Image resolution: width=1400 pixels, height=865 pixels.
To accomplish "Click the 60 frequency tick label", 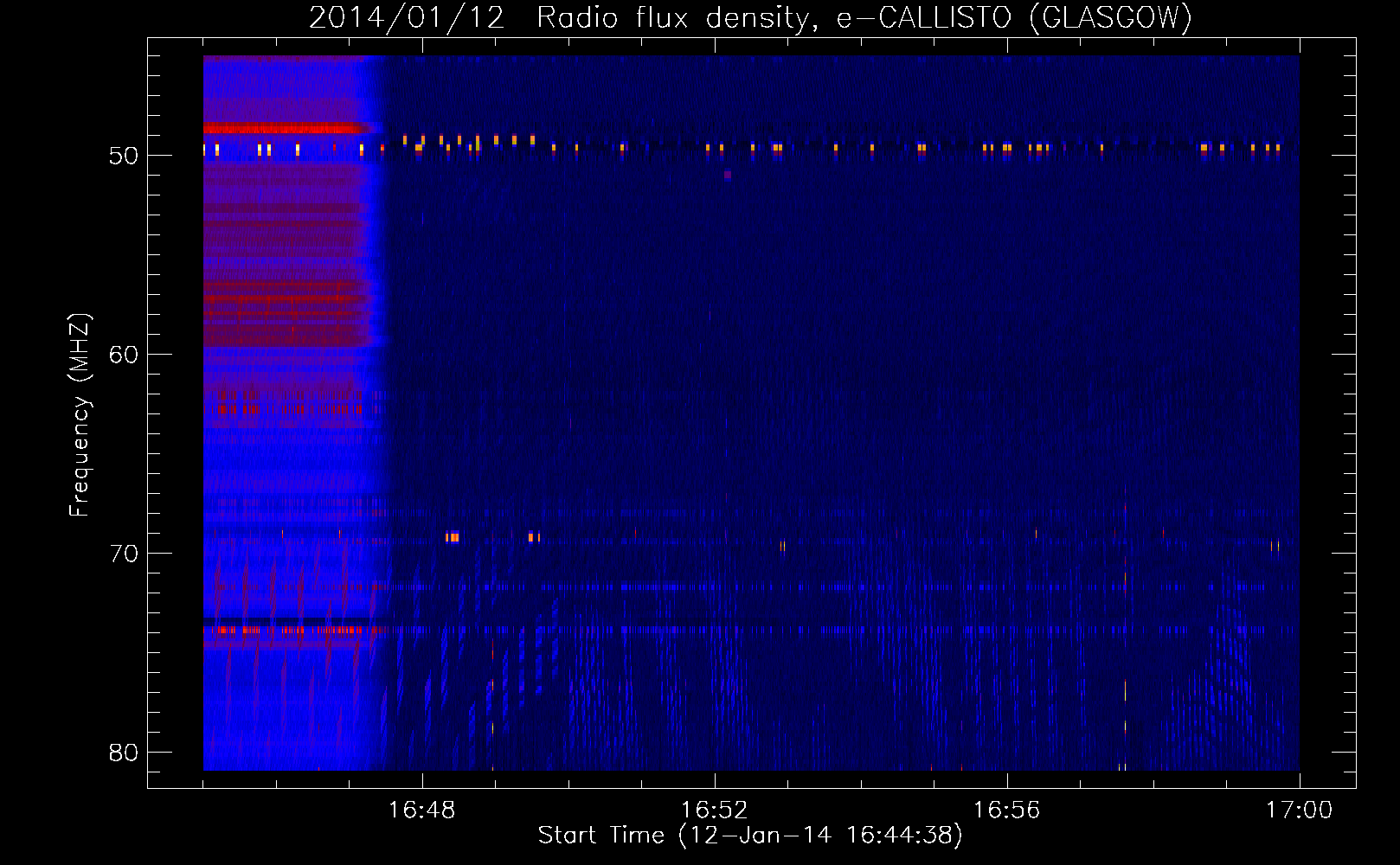I will pyautogui.click(x=124, y=355).
